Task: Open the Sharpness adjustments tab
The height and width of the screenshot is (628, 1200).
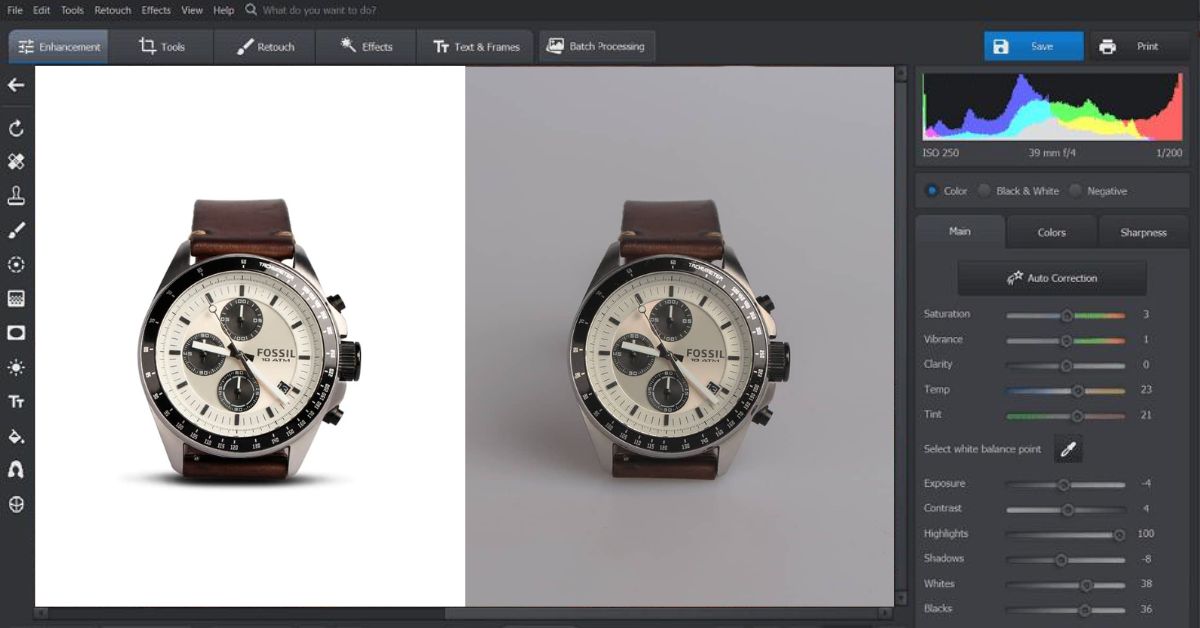Action: (x=1143, y=232)
